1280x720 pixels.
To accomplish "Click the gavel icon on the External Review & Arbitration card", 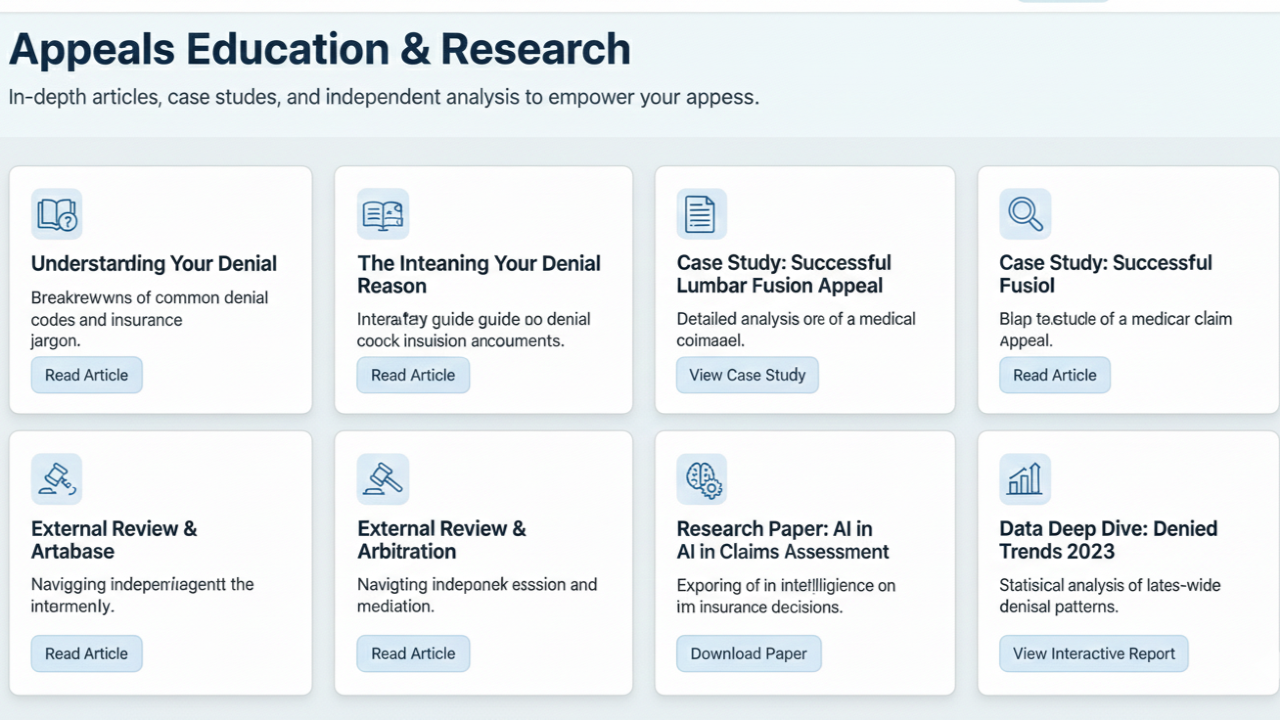I will 383,478.
